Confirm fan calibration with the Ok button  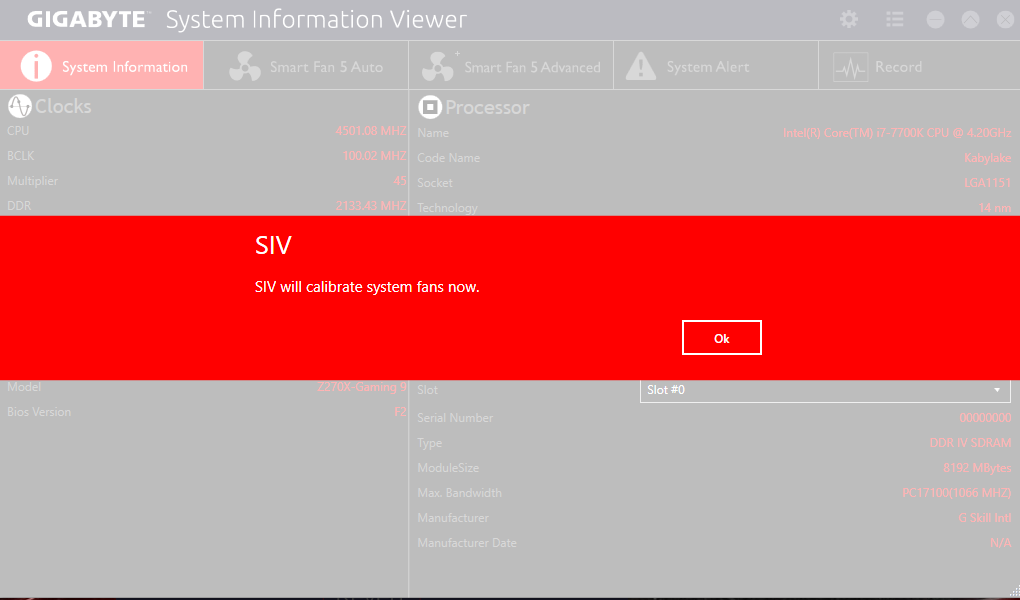pyautogui.click(x=721, y=338)
